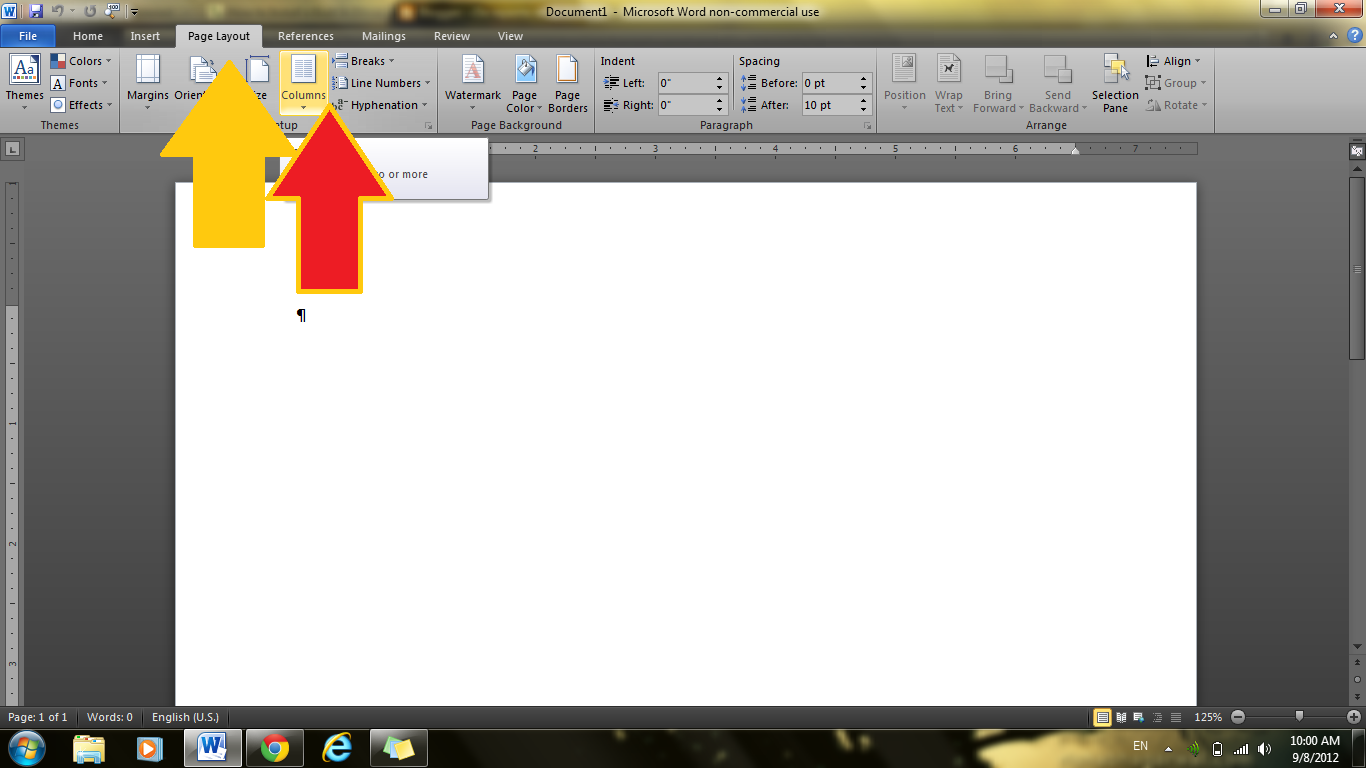Click the Spacing After value field

830,105
